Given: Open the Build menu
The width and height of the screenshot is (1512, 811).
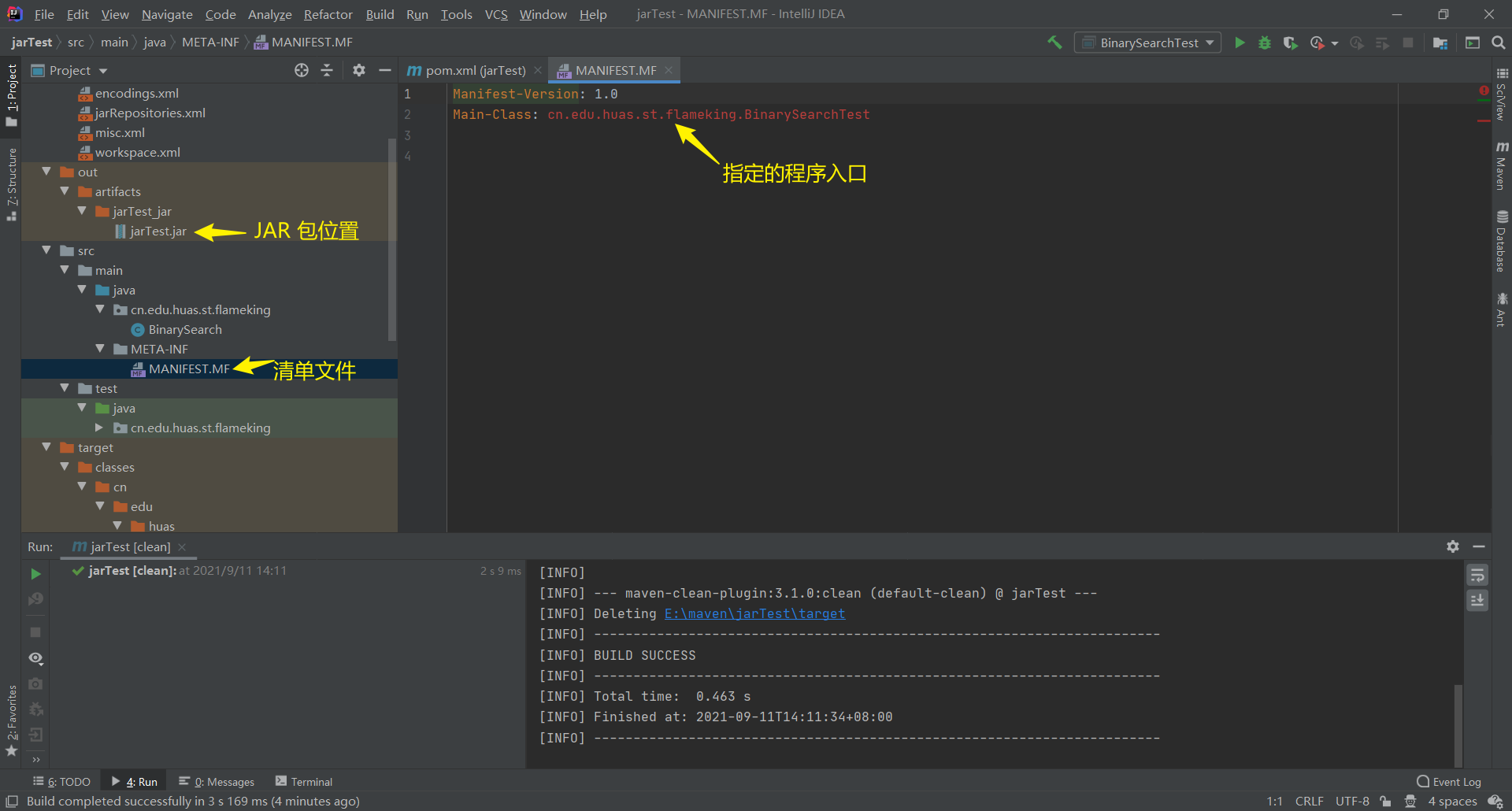Looking at the screenshot, I should (380, 14).
